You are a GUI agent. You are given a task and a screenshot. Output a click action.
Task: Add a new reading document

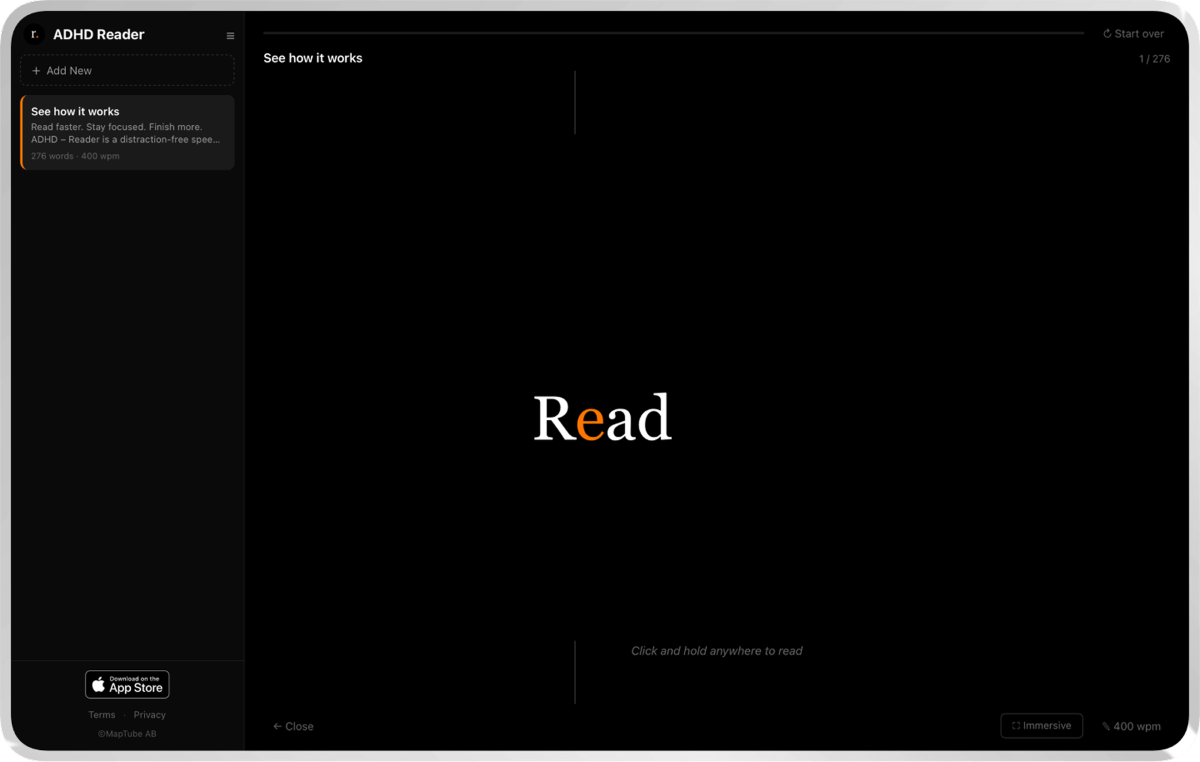click(127, 71)
